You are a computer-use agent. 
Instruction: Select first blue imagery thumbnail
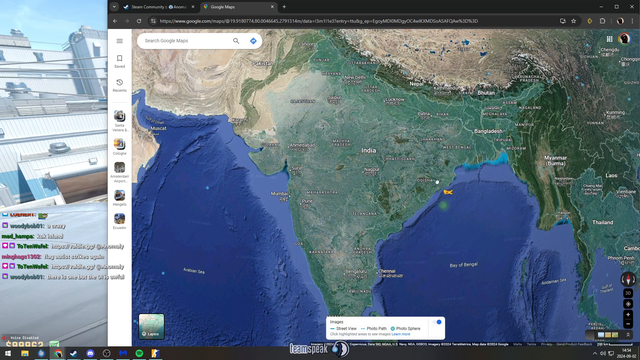[601, 335]
